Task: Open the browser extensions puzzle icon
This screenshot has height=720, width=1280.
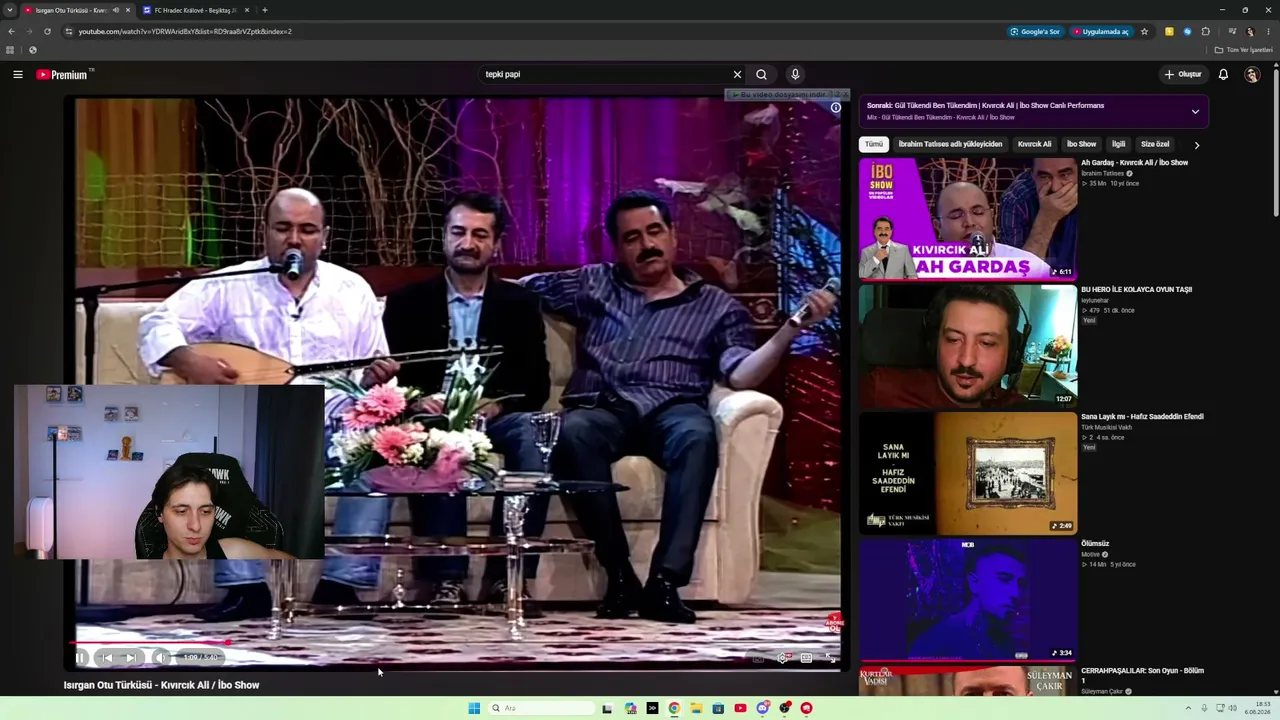Action: click(1206, 32)
